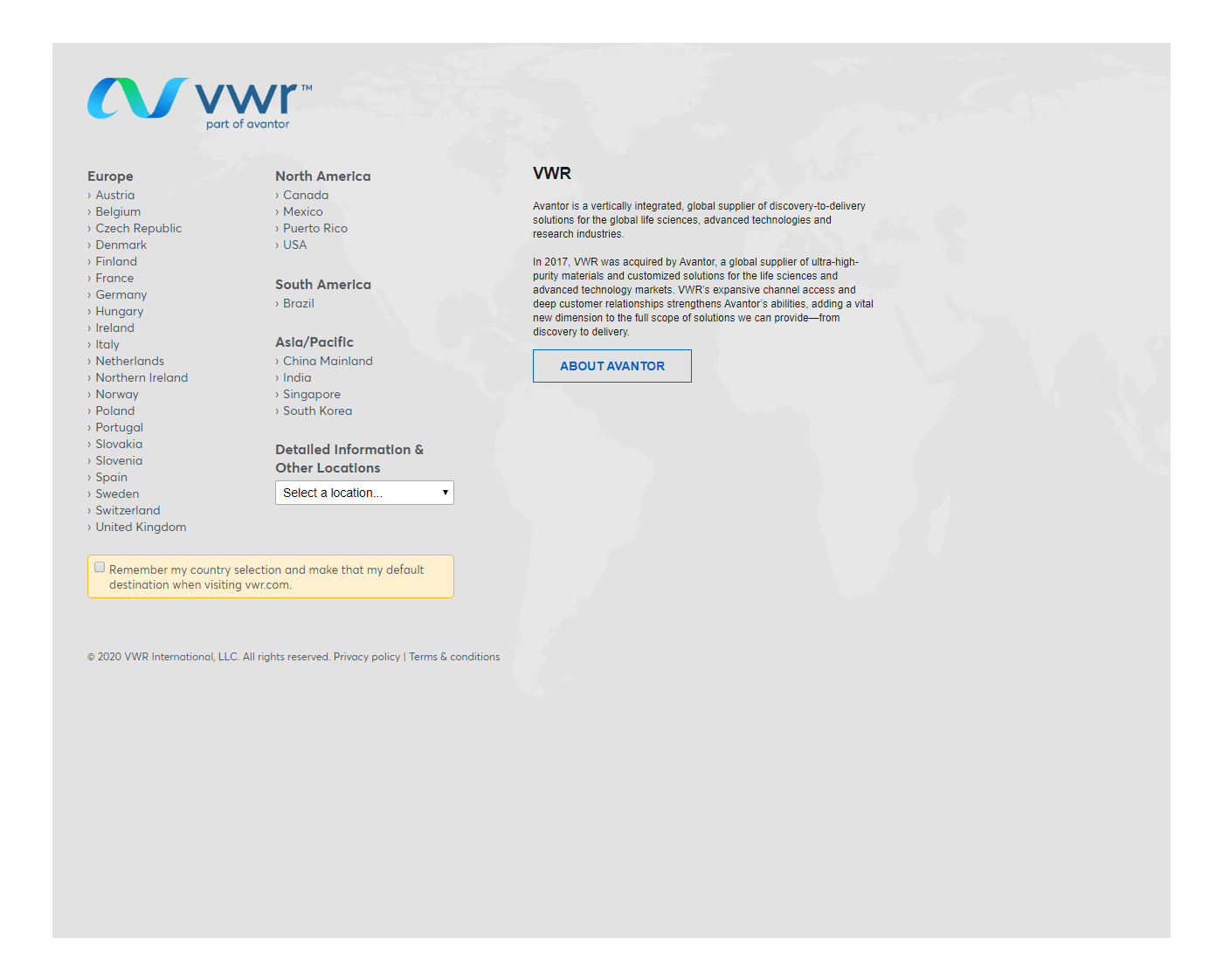
Task: Go to the United Kingdom site
Action: [141, 528]
